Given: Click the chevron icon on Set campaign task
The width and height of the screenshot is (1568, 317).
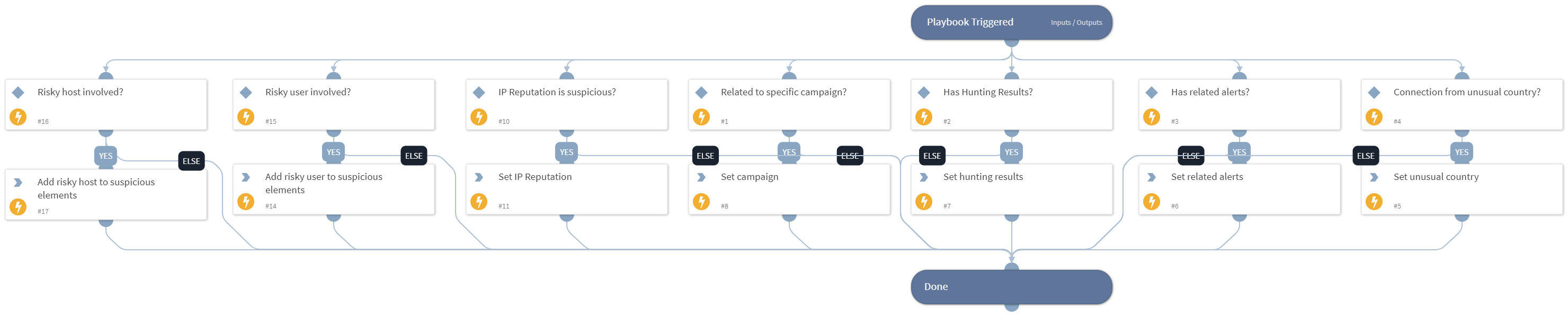Looking at the screenshot, I should point(701,177).
